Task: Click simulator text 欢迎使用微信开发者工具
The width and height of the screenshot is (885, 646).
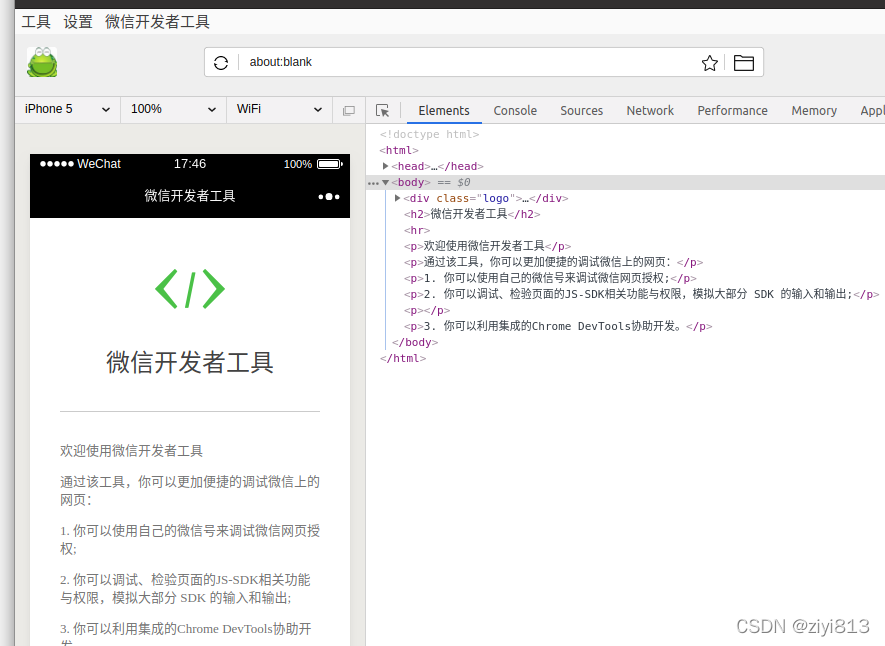Action: (132, 451)
